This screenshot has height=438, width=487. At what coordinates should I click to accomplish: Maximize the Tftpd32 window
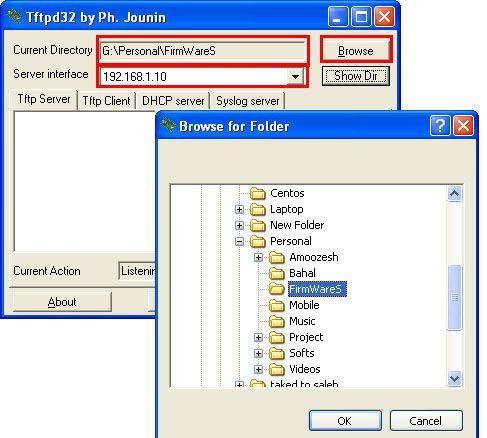[361, 16]
